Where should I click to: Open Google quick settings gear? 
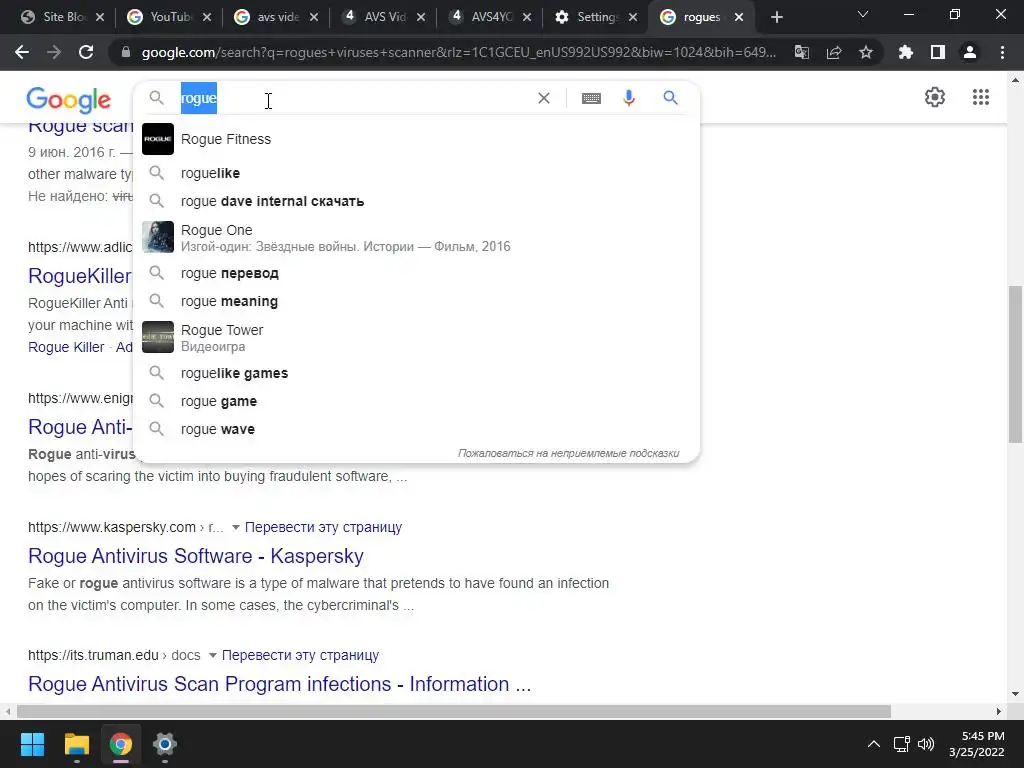pos(935,97)
